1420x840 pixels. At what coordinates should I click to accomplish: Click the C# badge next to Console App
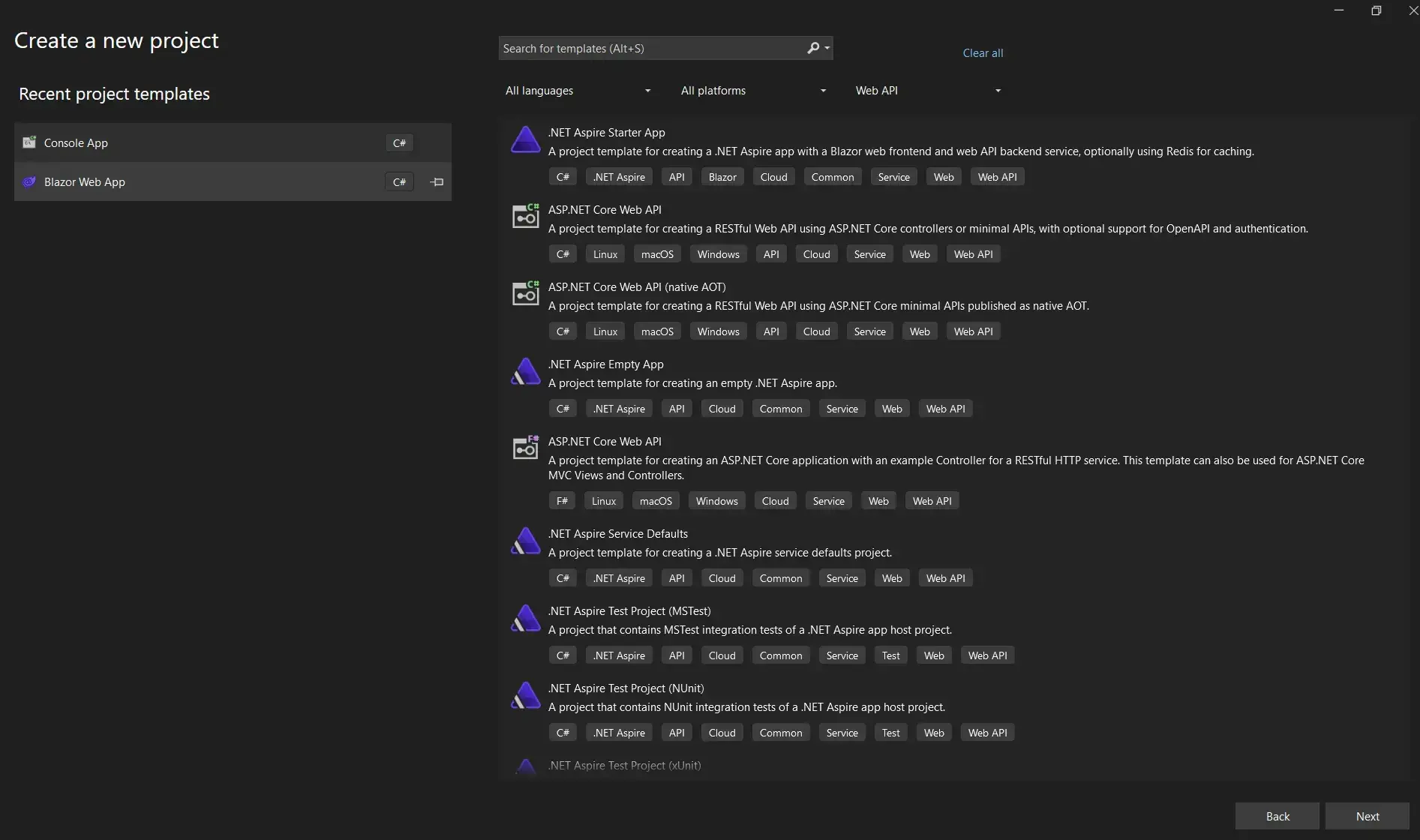pyautogui.click(x=399, y=143)
